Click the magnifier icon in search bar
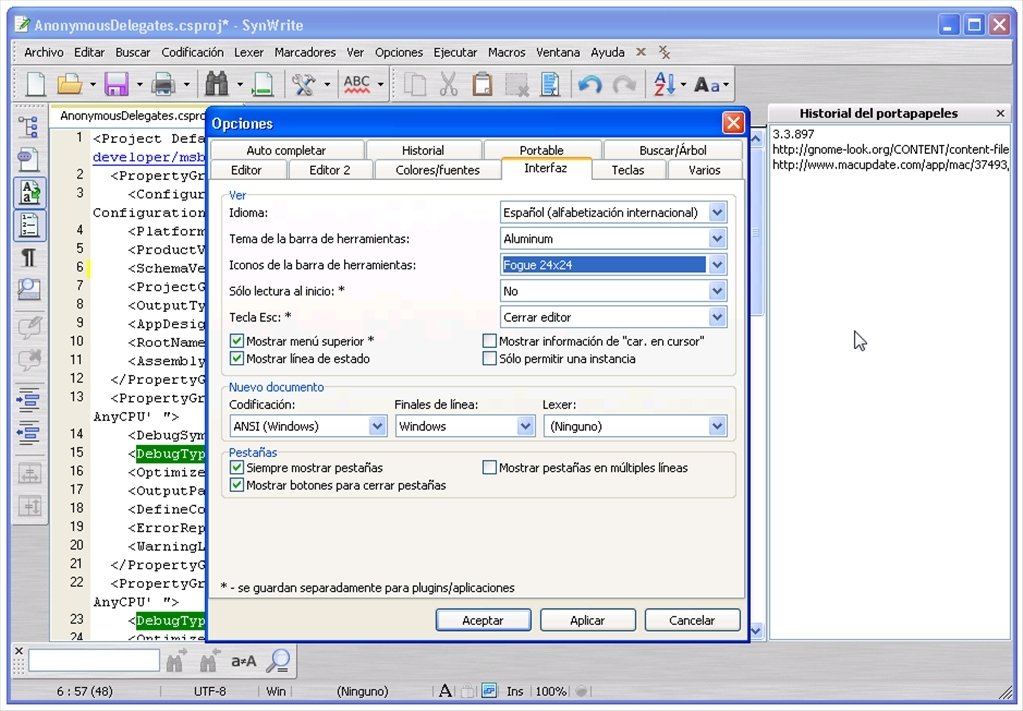 [279, 661]
